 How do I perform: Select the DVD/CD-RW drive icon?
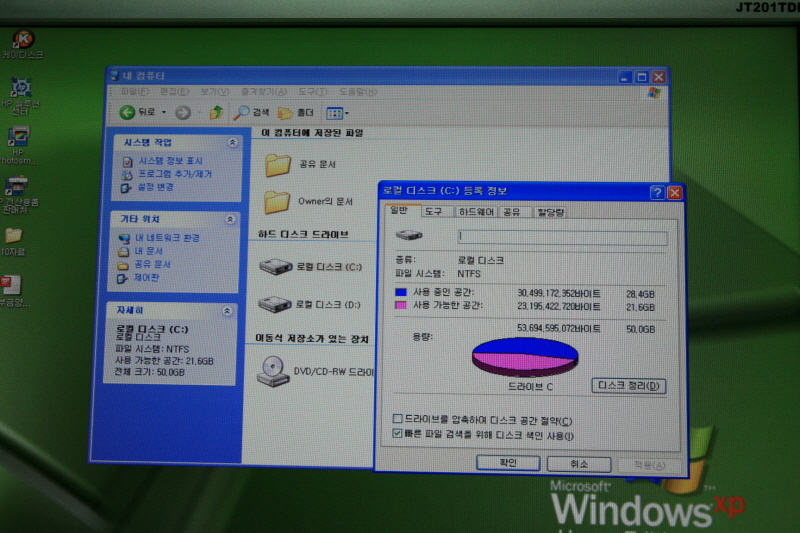point(272,371)
